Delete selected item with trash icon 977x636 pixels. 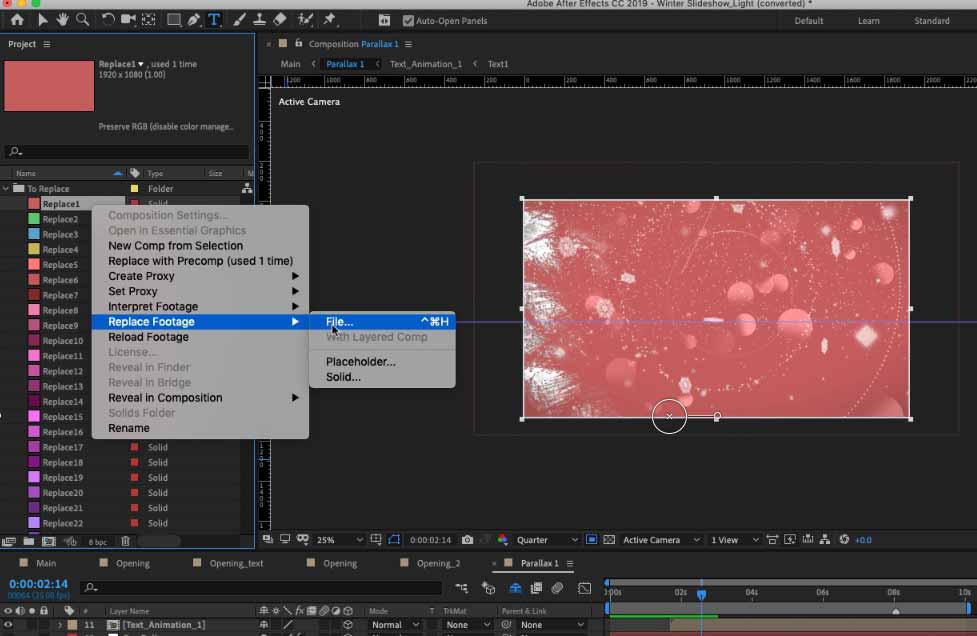125,541
